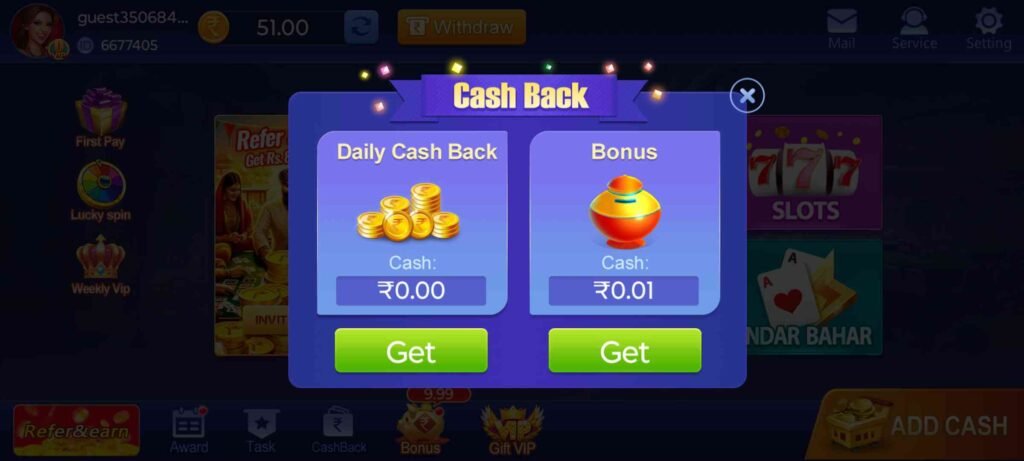1024x461 pixels.
Task: Tap the Refer&earn banner
Action: pyautogui.click(x=76, y=430)
